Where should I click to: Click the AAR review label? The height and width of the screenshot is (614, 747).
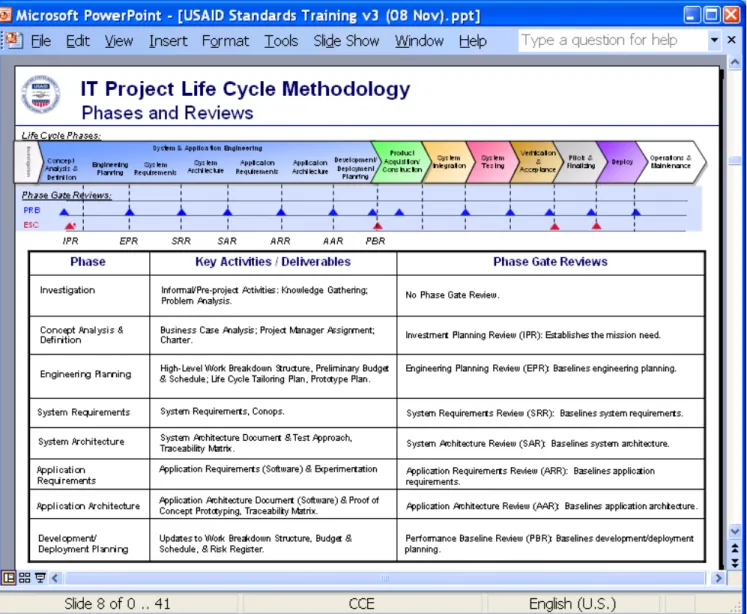tap(333, 241)
